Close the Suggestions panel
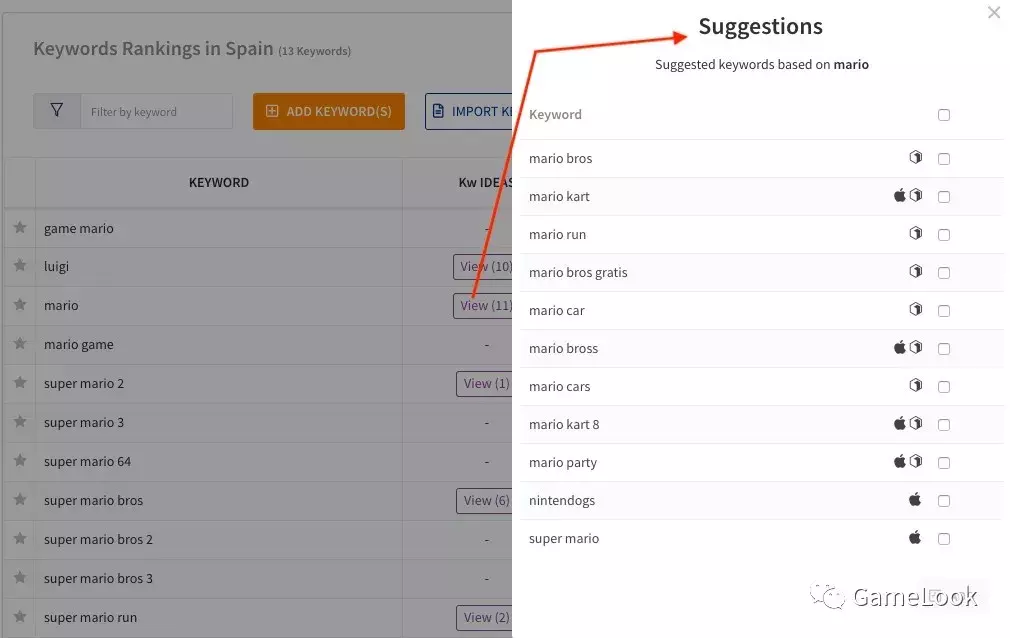Screen dimensions: 1010x638 coord(994,12)
